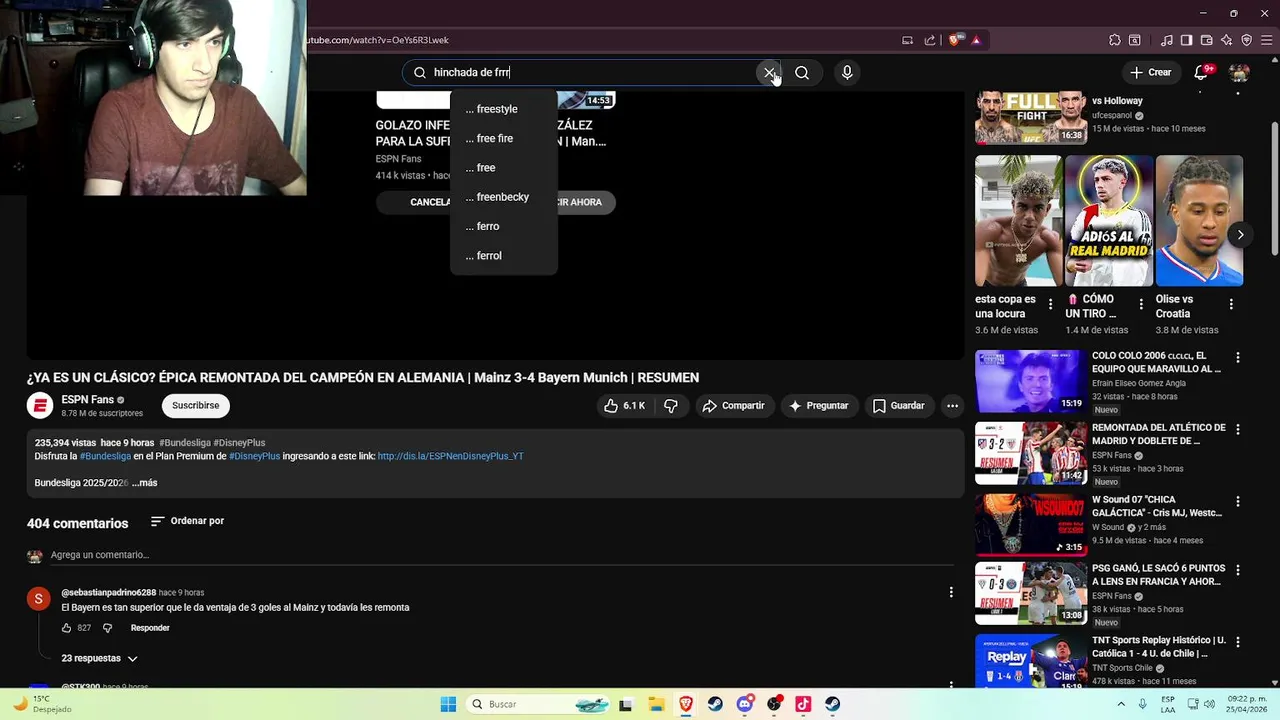Viewport: 1280px width, 720px height.
Task: Start voice search with the microphone icon
Action: point(847,72)
